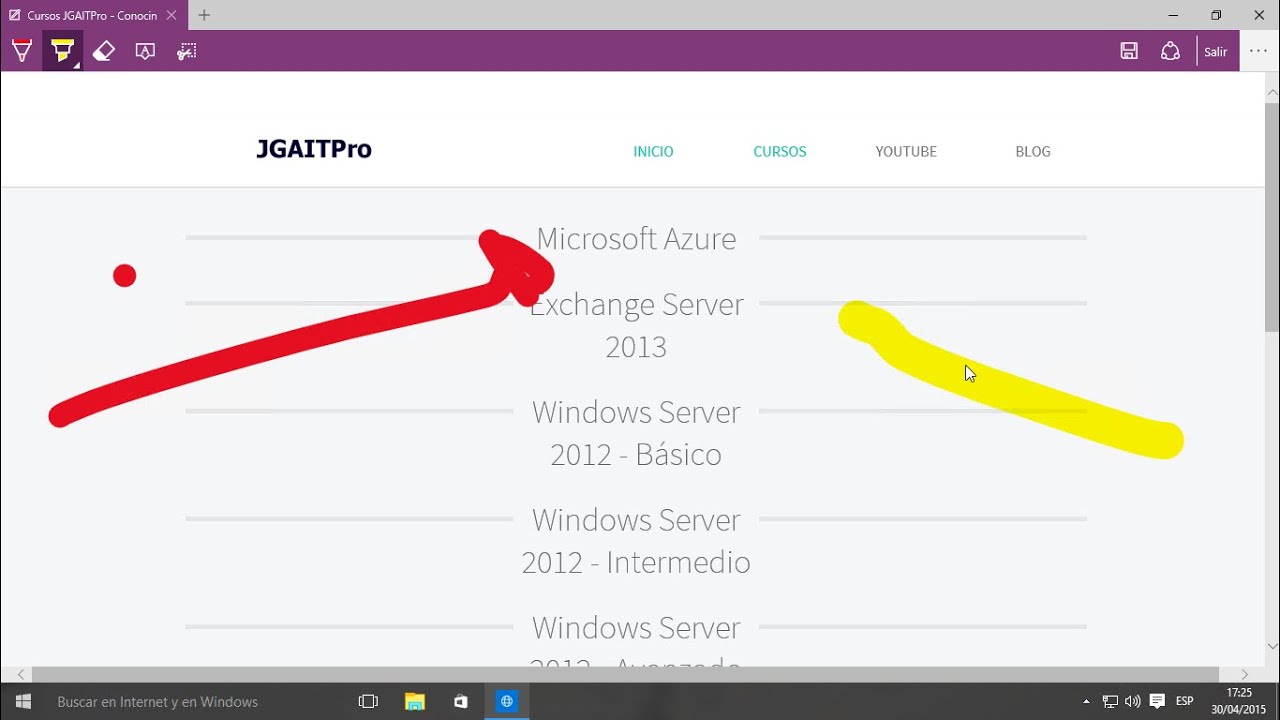Click the JGAITPro site logo

pos(314,149)
